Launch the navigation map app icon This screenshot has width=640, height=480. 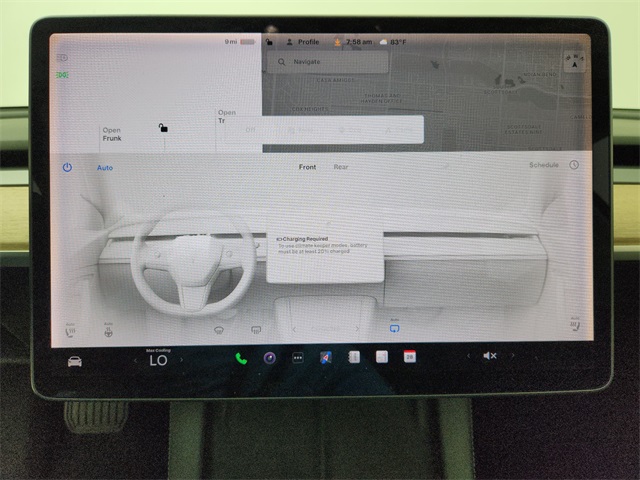[x=326, y=358]
